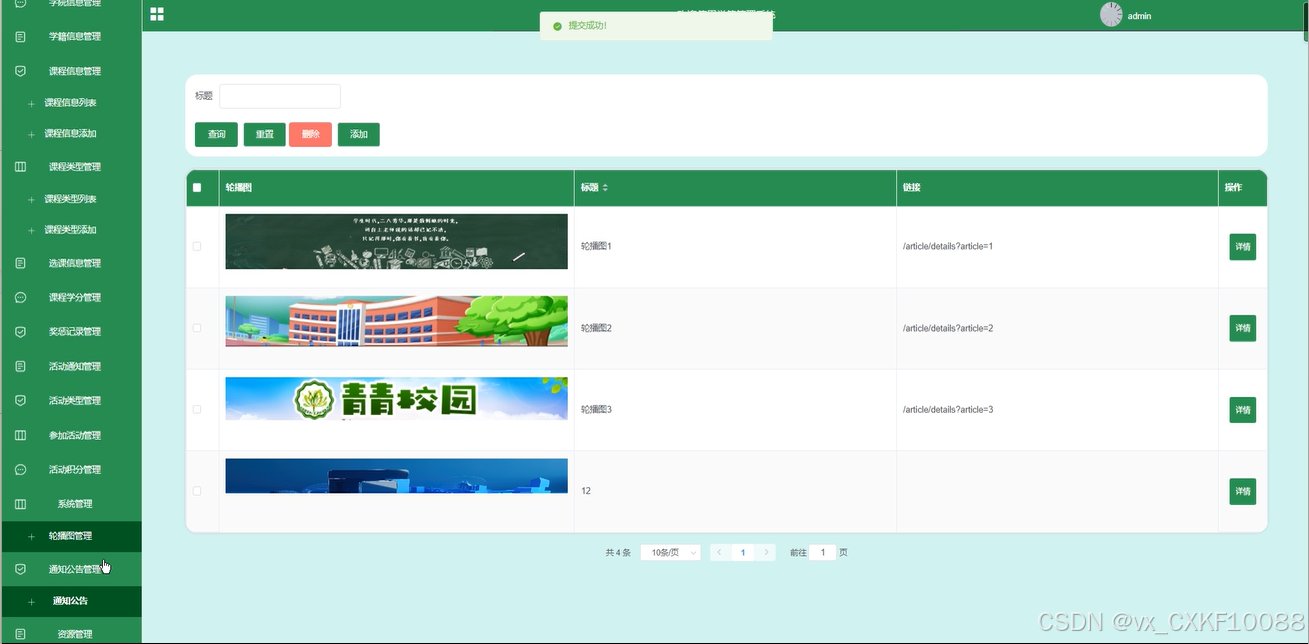The image size is (1309, 644).
Task: Click the green success check icon in toast
Action: click(557, 26)
